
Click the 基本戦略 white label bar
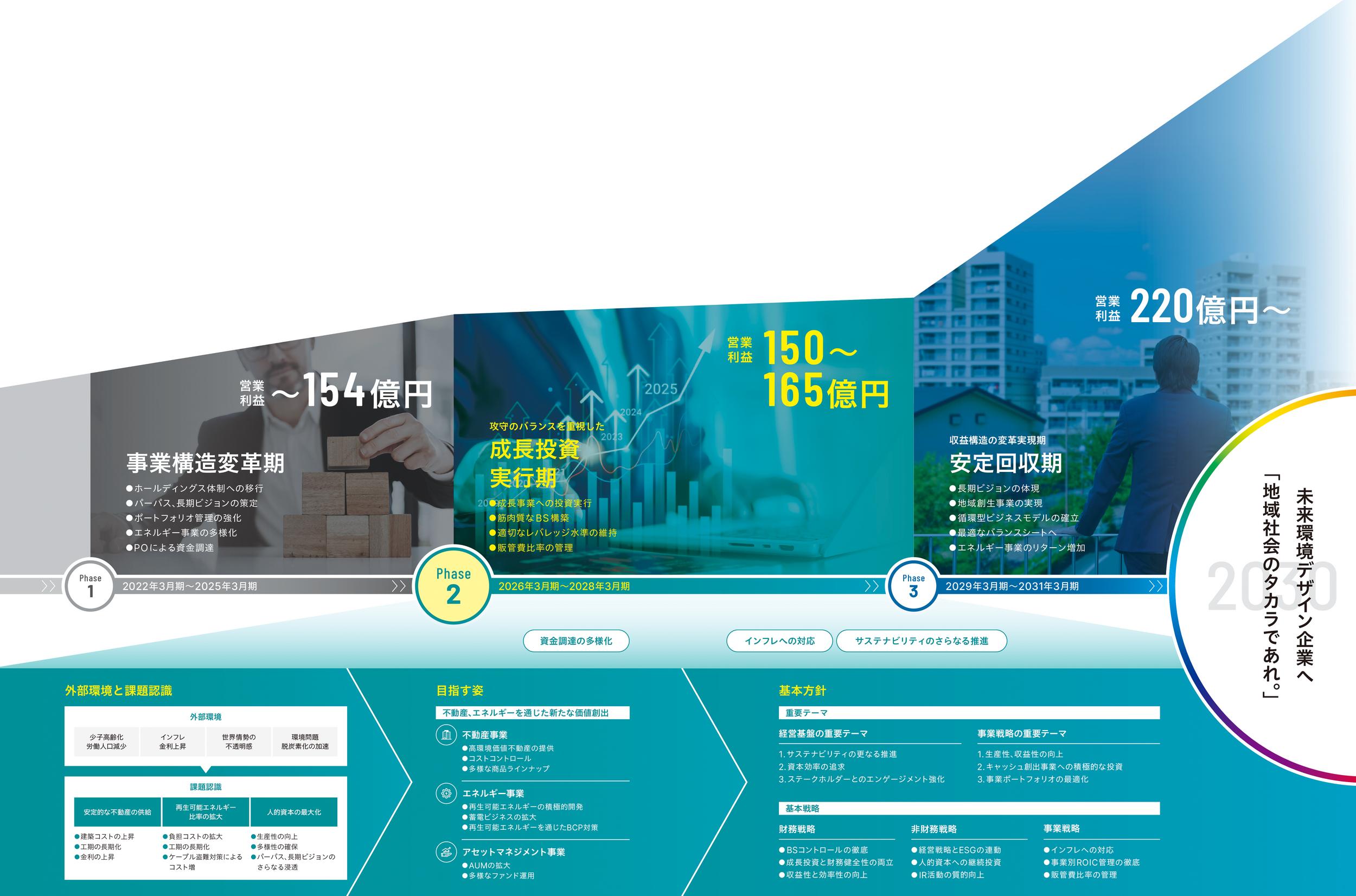pyautogui.click(x=969, y=809)
